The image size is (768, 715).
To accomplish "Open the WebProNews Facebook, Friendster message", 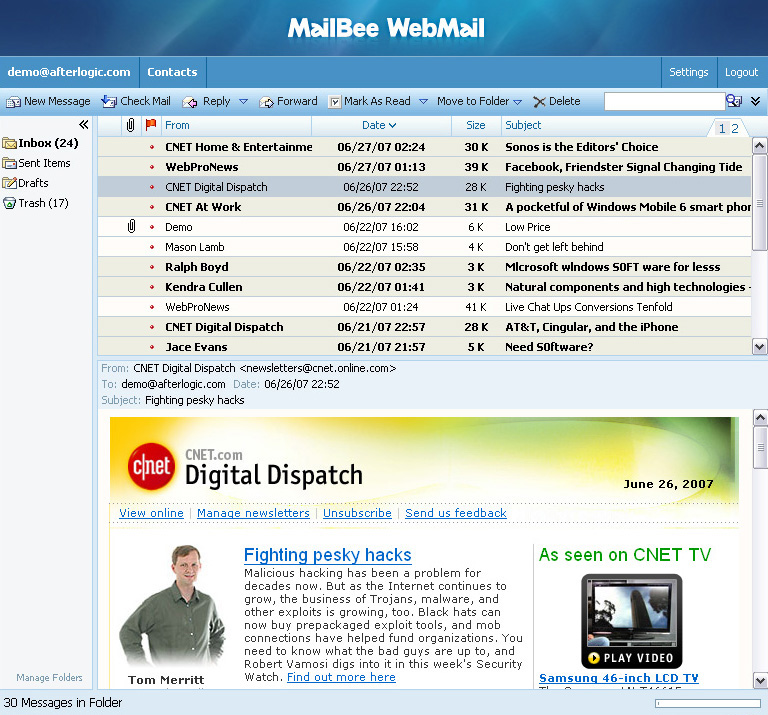I will coord(424,167).
